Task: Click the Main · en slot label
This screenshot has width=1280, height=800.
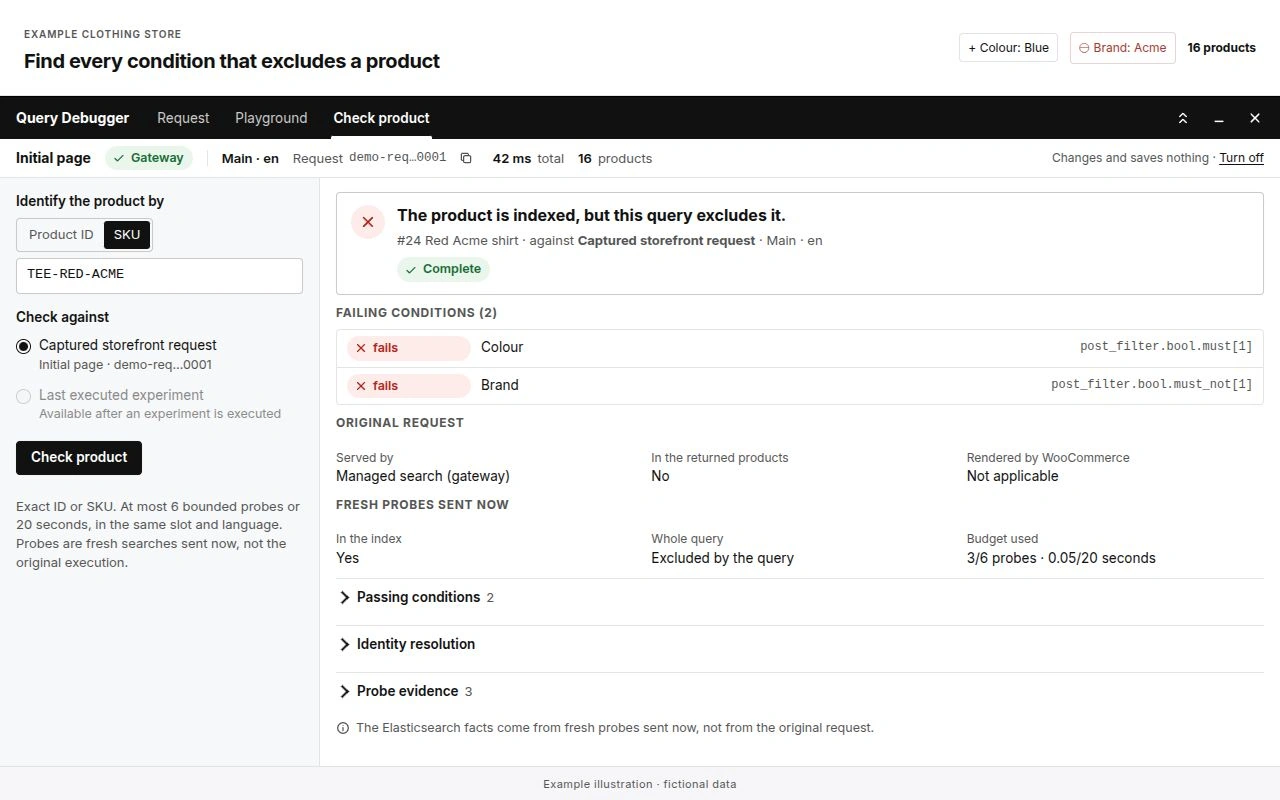Action: (250, 158)
